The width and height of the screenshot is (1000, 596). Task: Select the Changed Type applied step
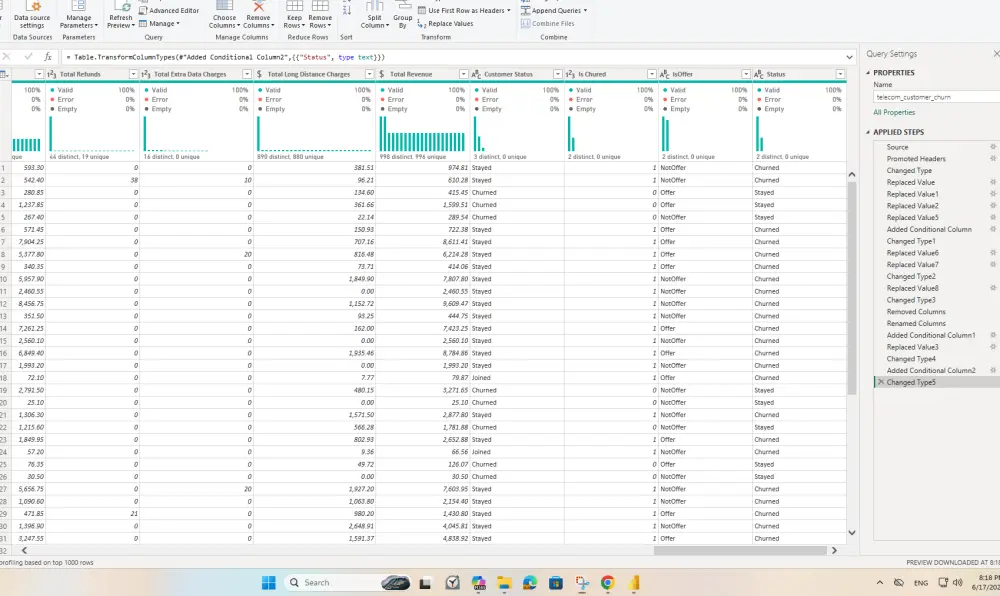point(909,170)
